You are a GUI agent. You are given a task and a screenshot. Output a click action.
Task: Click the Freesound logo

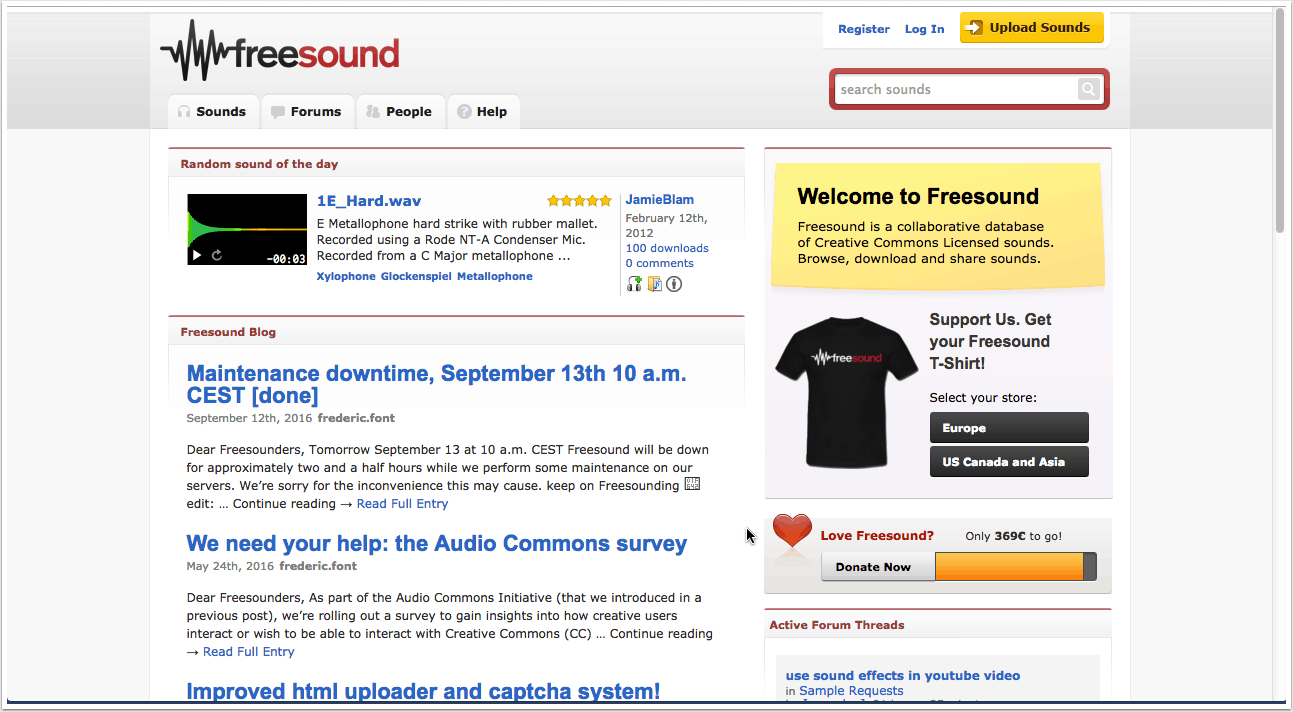click(280, 51)
